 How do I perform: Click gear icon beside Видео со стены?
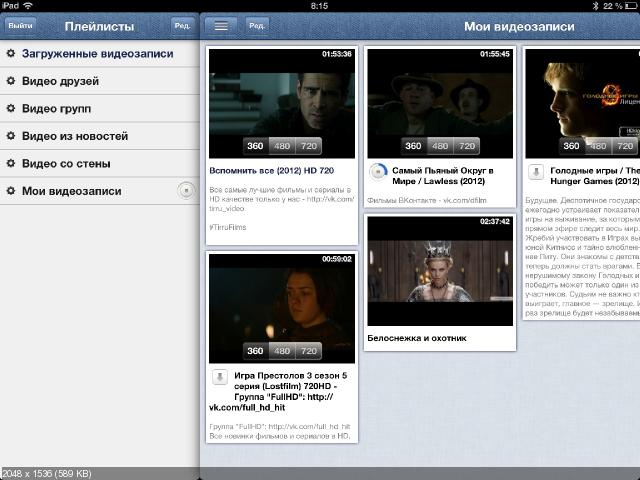click(11, 163)
